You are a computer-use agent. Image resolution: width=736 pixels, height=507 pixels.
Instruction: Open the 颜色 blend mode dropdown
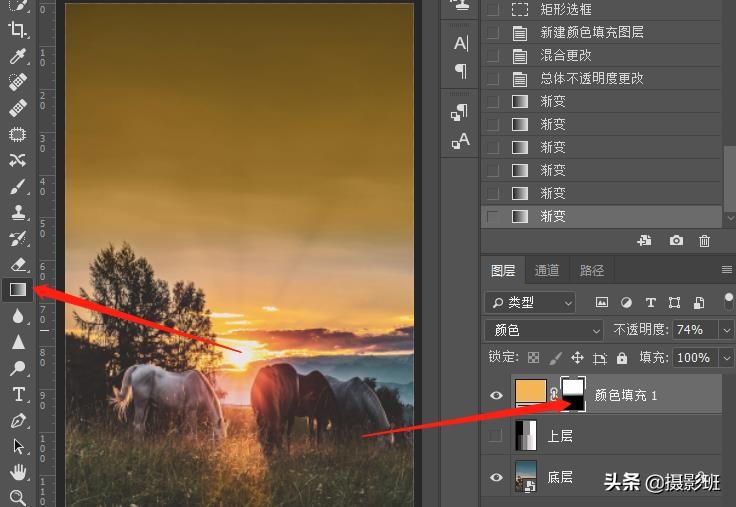pyautogui.click(x=544, y=330)
